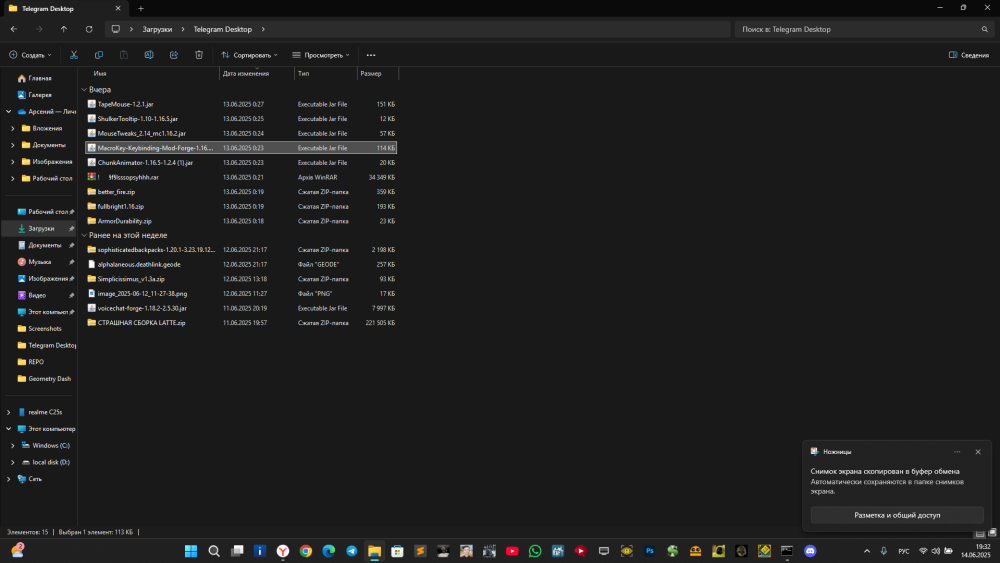1000x563 pixels.
Task: Open a new Explorer tab with plus
Action: pos(141,8)
